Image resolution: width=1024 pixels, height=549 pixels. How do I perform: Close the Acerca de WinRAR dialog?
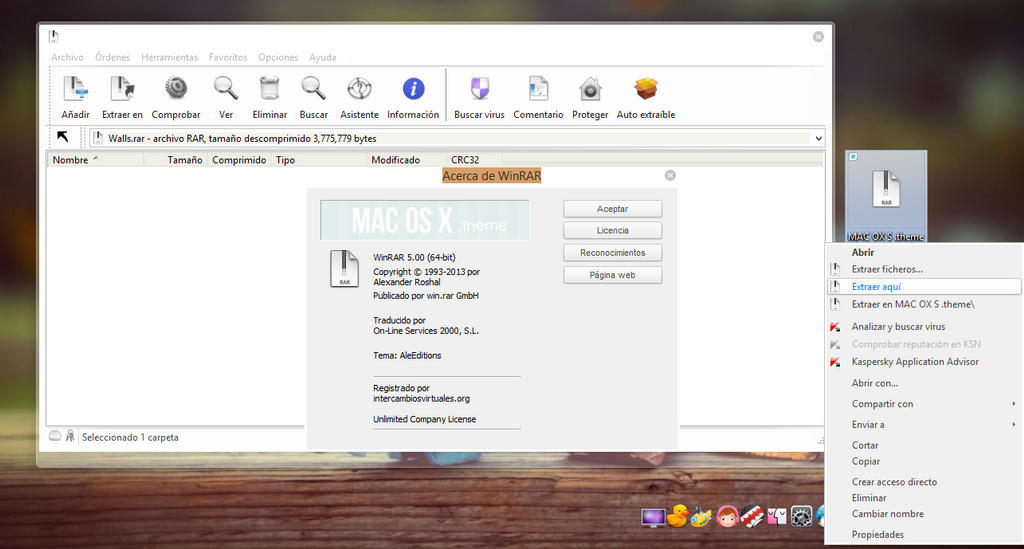tap(670, 175)
